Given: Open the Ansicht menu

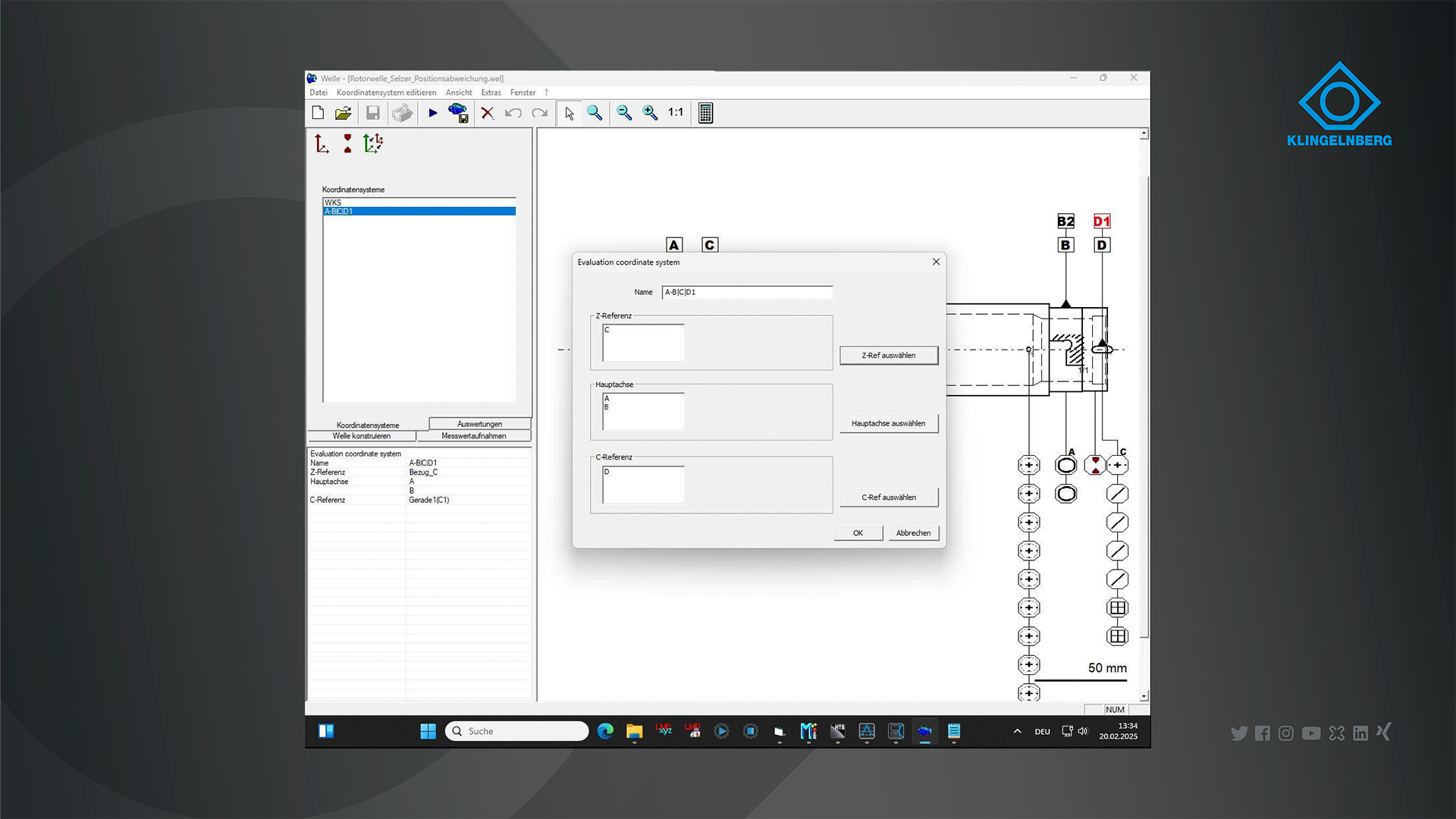Looking at the screenshot, I should click(x=459, y=93).
